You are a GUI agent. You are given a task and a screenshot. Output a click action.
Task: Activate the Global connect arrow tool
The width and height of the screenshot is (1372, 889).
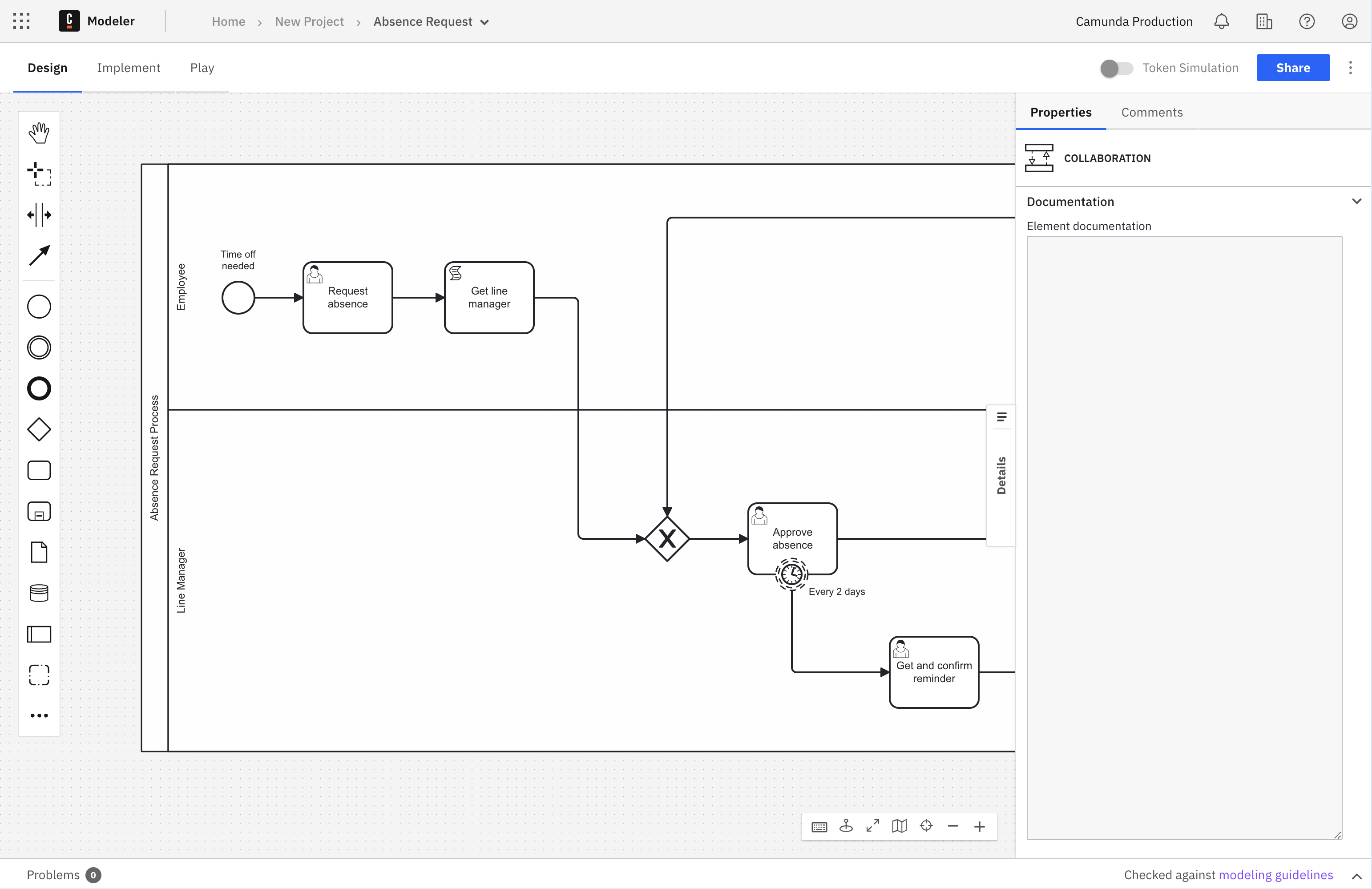[x=39, y=255]
